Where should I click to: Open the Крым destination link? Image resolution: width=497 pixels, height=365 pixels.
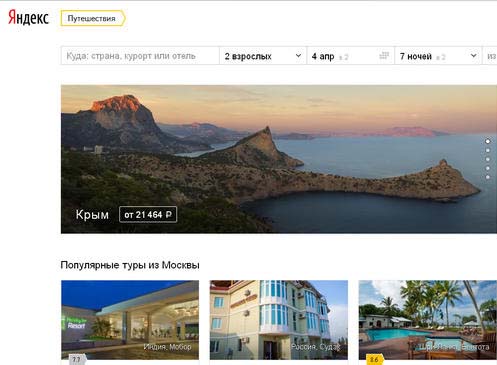(92, 214)
